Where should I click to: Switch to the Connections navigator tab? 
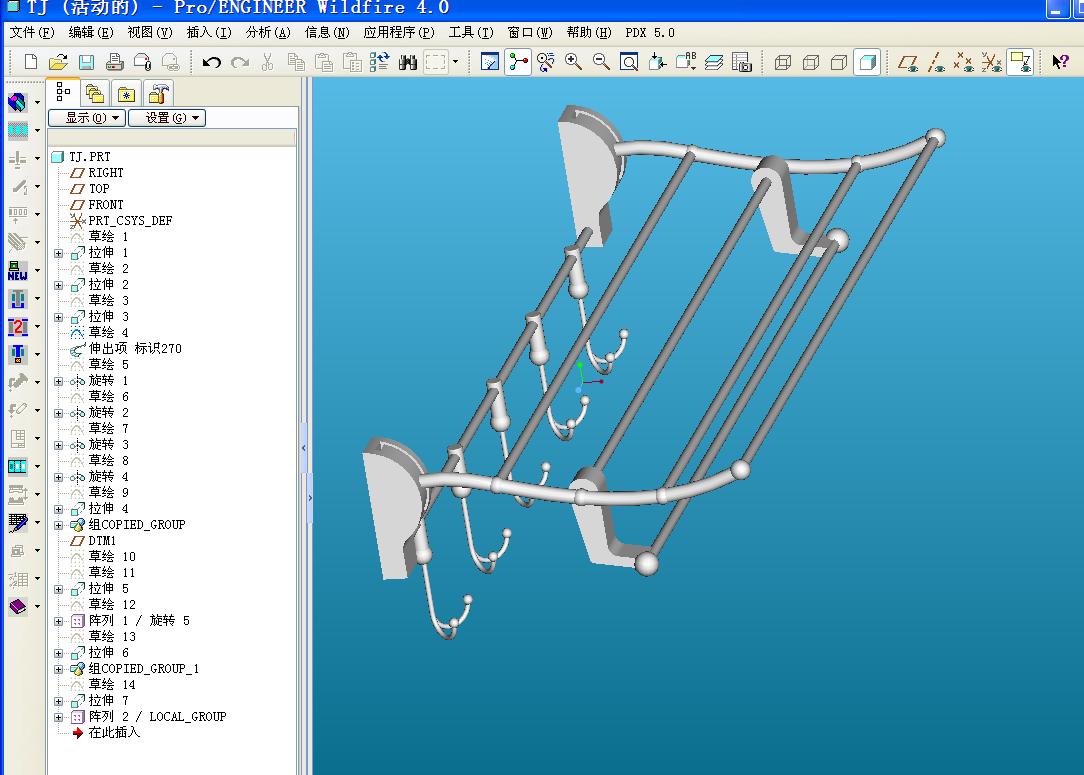[x=158, y=93]
